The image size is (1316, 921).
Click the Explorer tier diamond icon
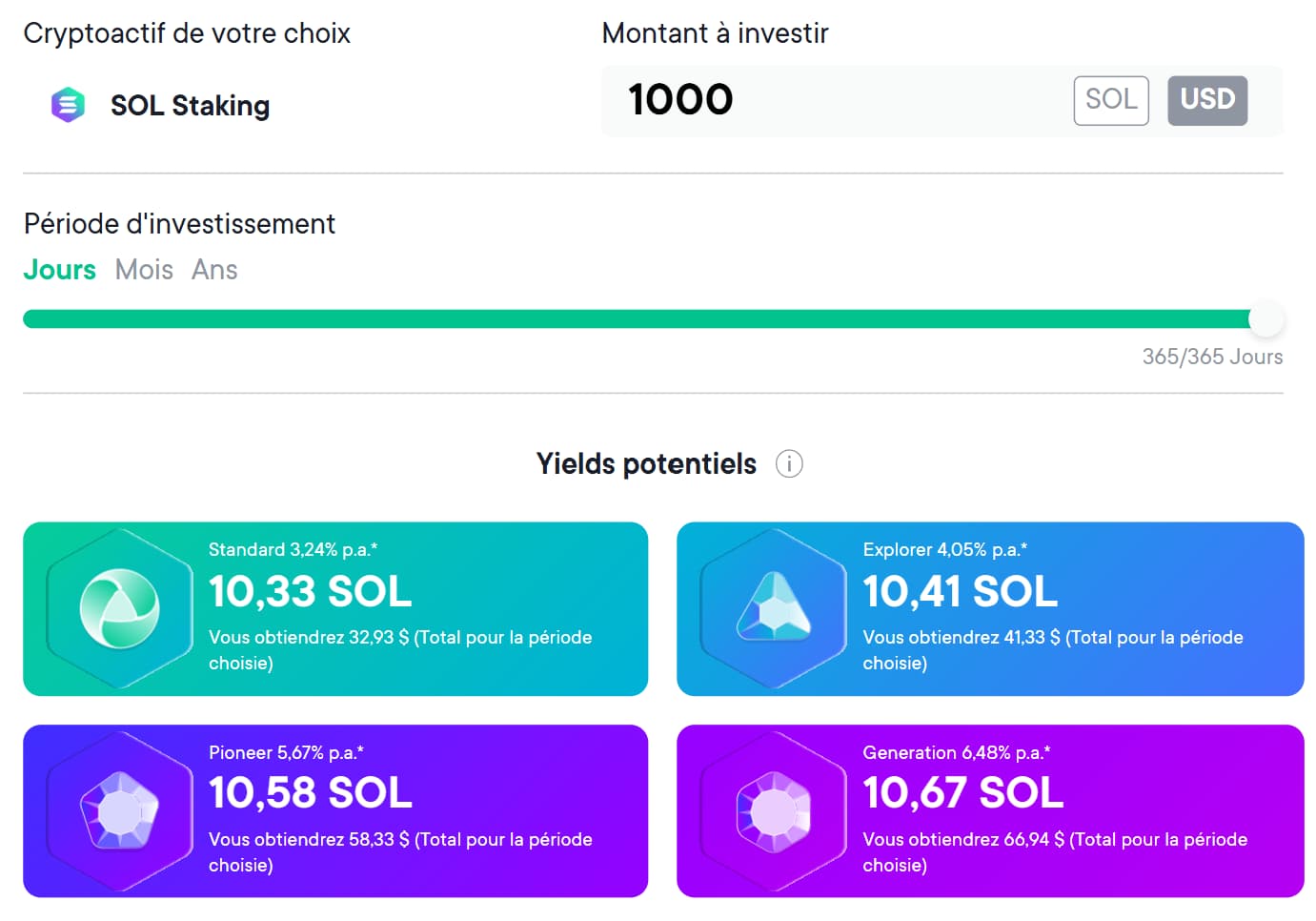[770, 607]
